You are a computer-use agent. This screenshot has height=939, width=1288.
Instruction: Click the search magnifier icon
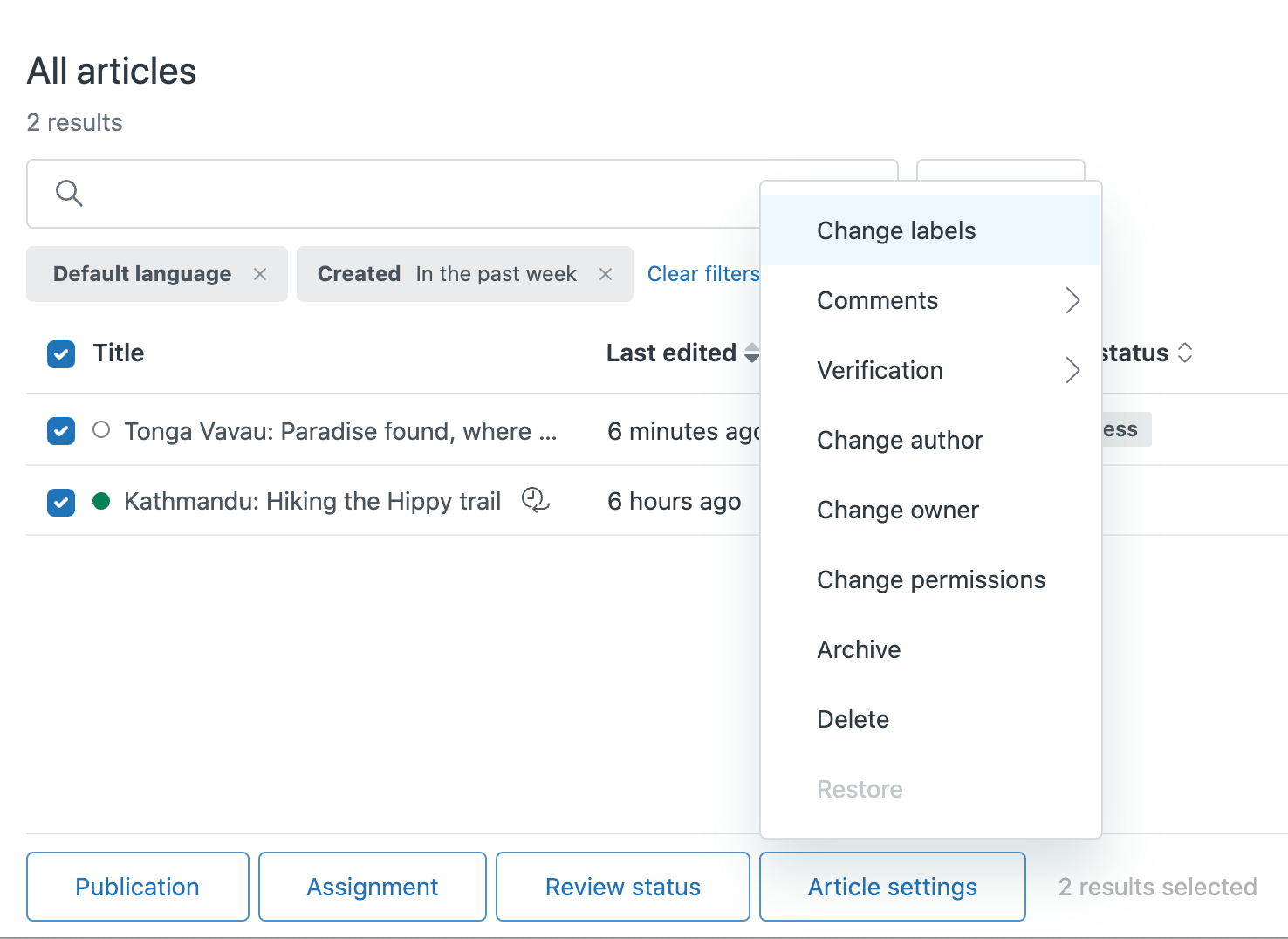69,193
